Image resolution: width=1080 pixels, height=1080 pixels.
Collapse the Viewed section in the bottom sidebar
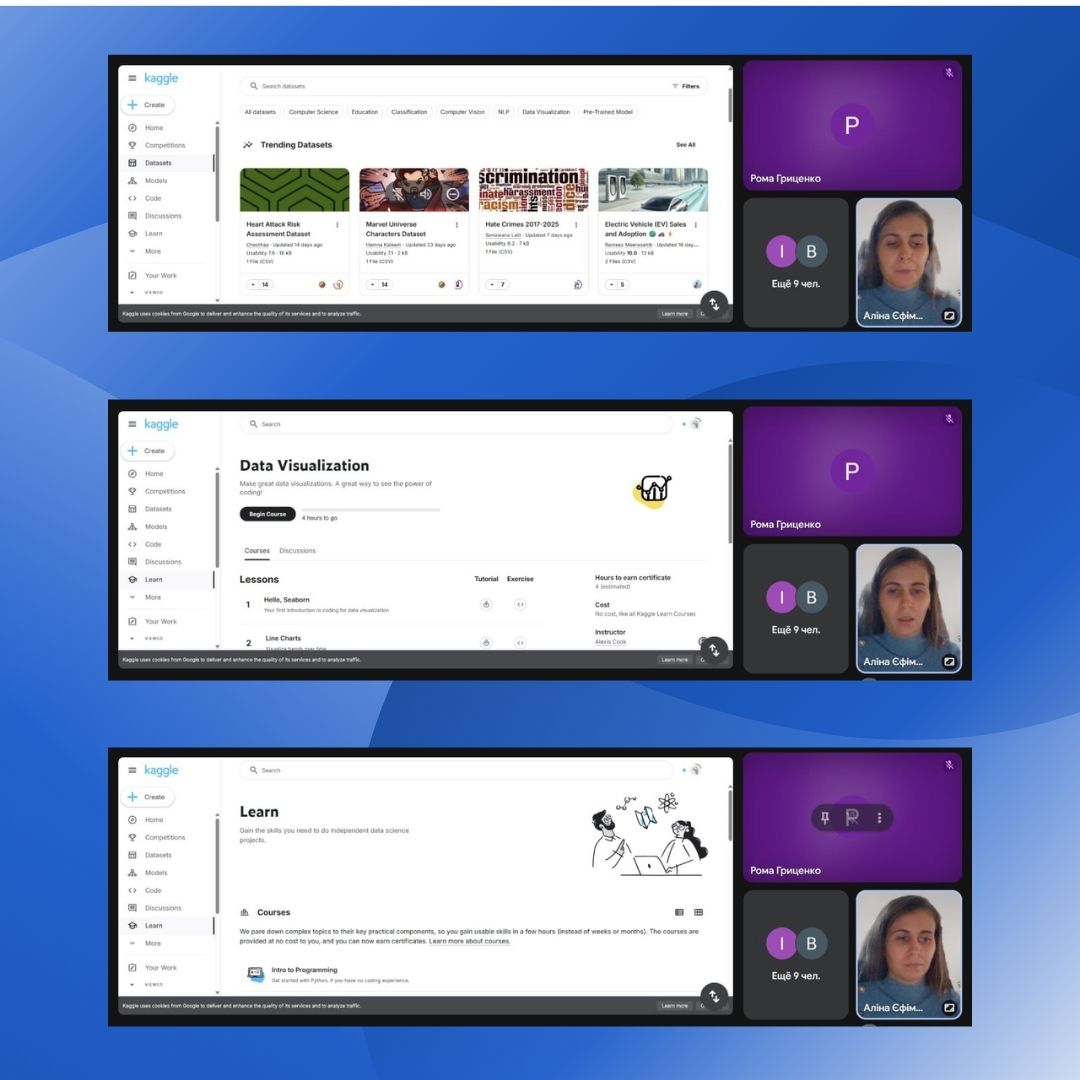click(x=132, y=985)
